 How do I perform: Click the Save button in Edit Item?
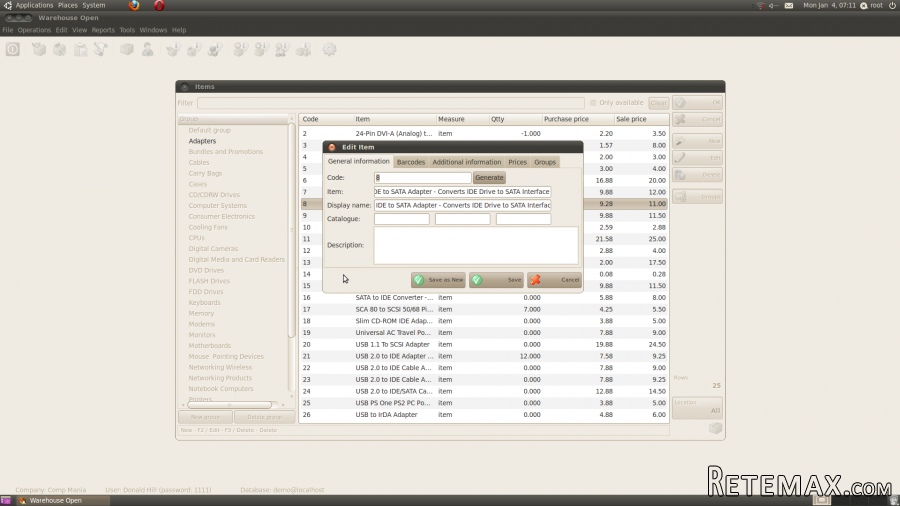coord(496,280)
